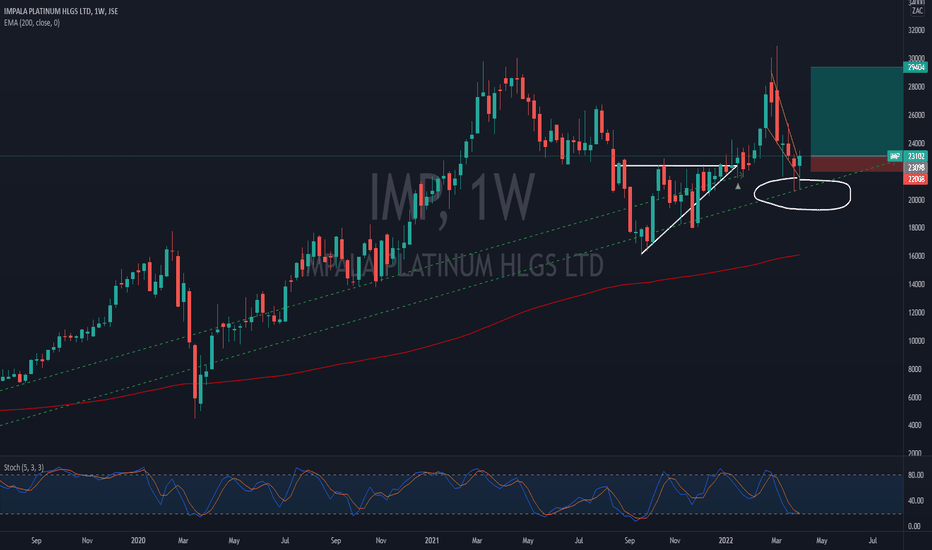The height and width of the screenshot is (550, 932).
Task: Select the Stoch (5, 3, 3) indicator label
Action: [23, 467]
